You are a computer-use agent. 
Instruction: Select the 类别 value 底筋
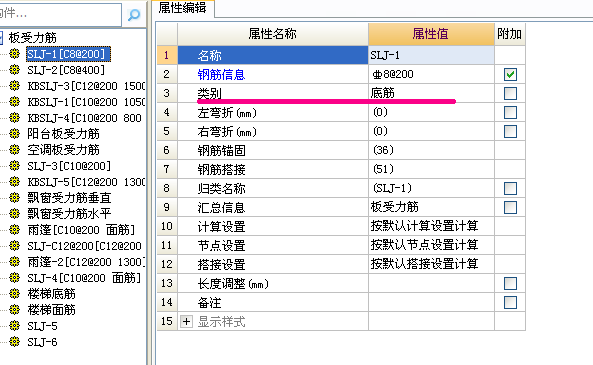click(431, 93)
